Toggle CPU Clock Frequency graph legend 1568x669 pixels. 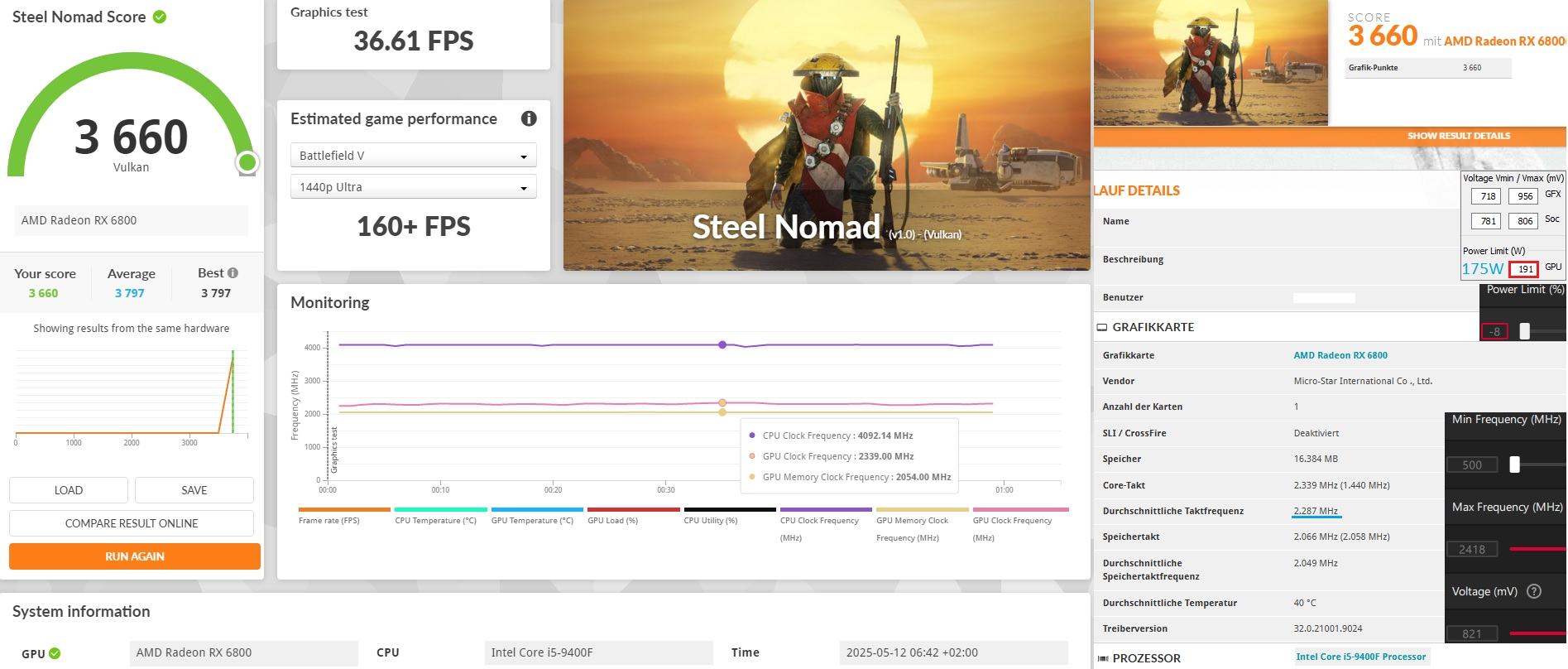tap(826, 524)
